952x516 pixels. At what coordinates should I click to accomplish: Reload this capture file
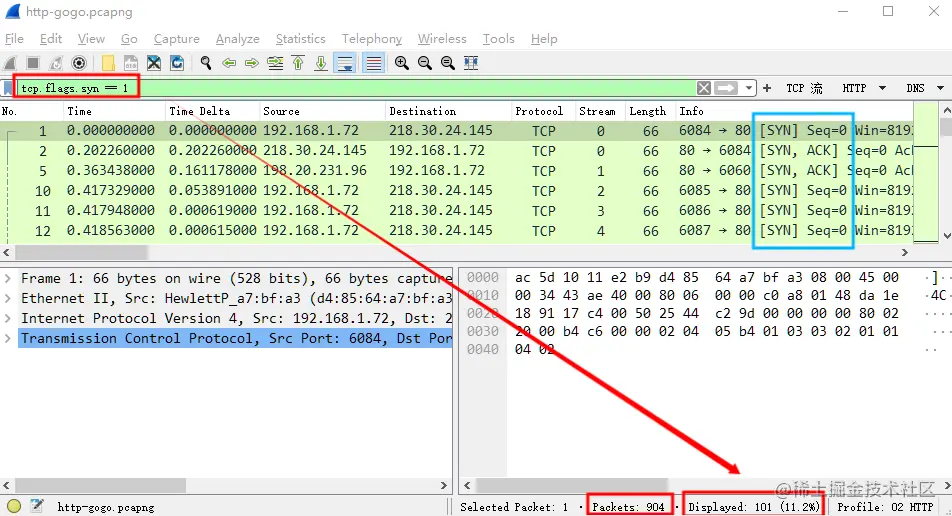(x=177, y=63)
